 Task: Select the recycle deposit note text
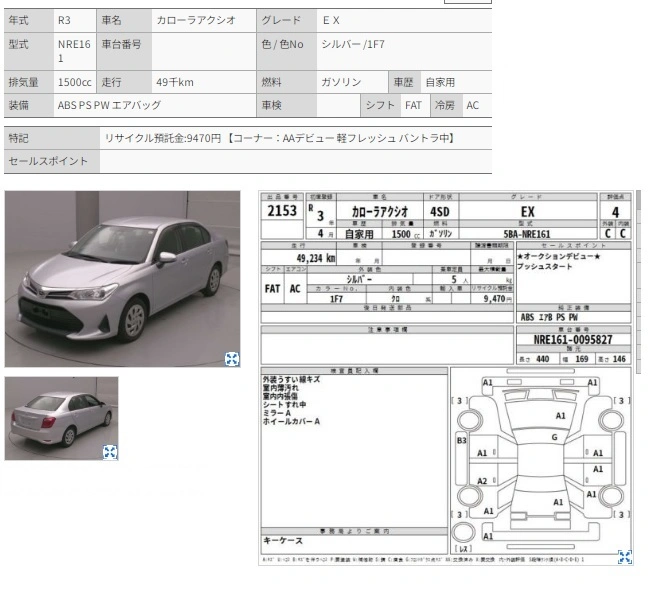coord(279,138)
